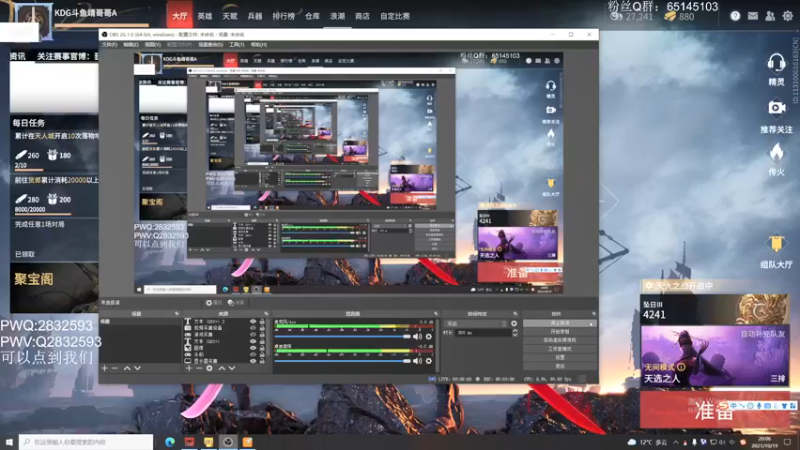Screen dimensions: 800x450
Task: Adjust 麦克风/Aux volume slider
Action: pyautogui.click(x=343, y=337)
